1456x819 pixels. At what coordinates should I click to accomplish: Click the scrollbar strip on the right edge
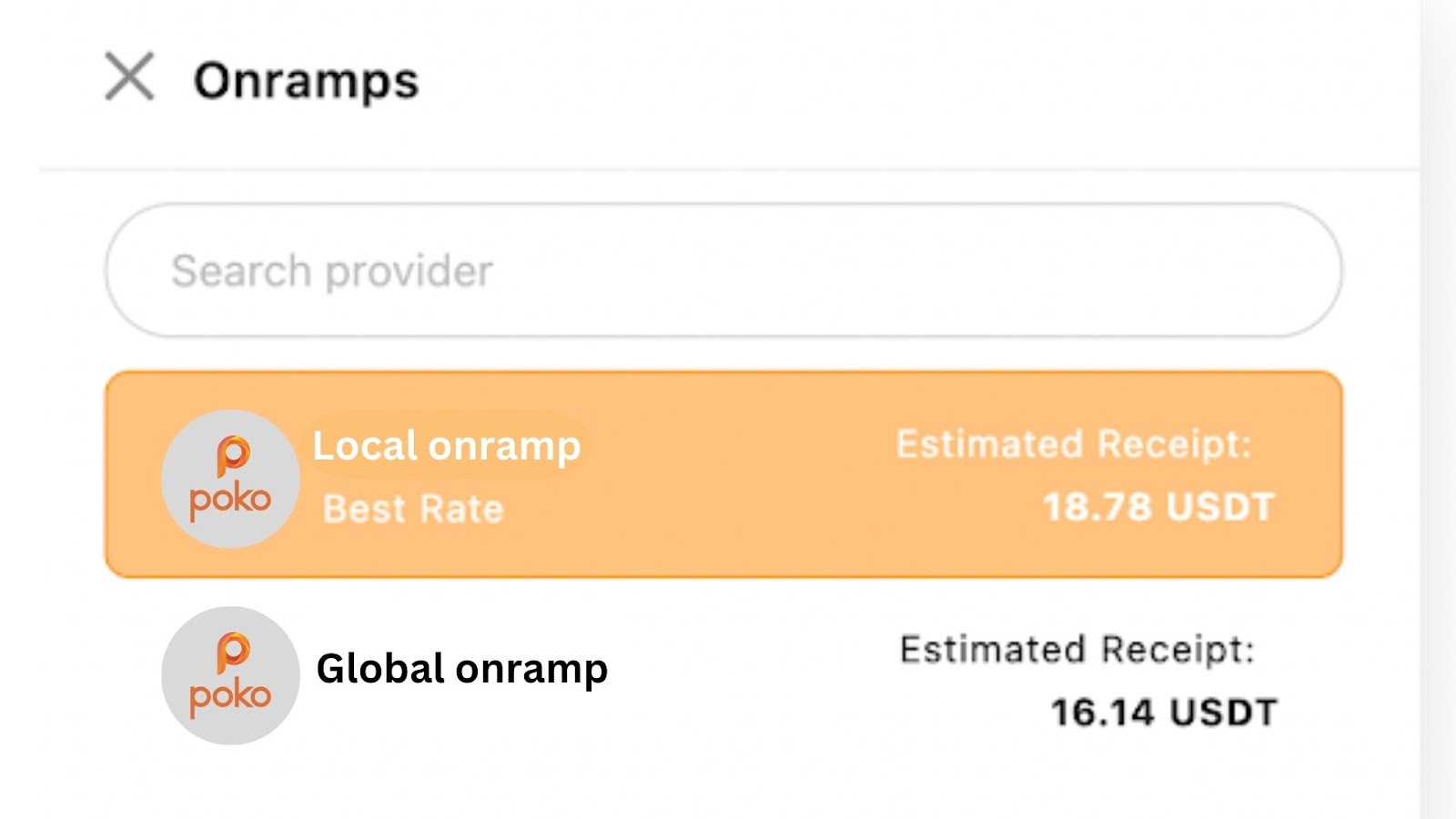pos(1438,409)
